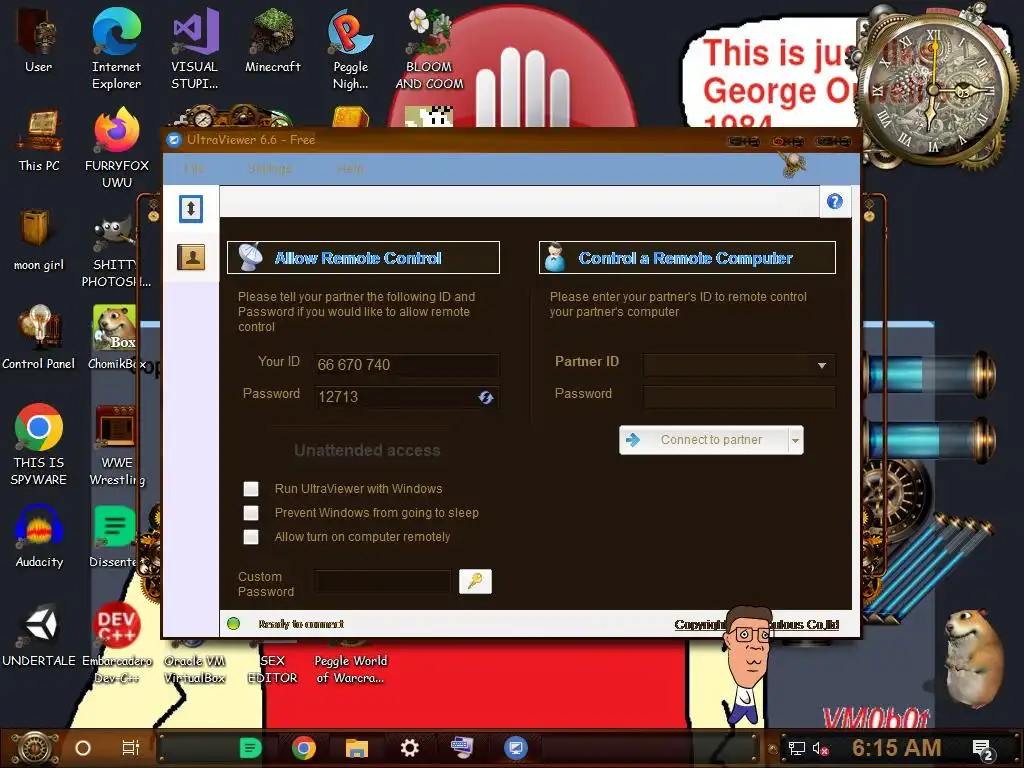Focus the partner Password field
Image resolution: width=1024 pixels, height=768 pixels.
click(739, 396)
